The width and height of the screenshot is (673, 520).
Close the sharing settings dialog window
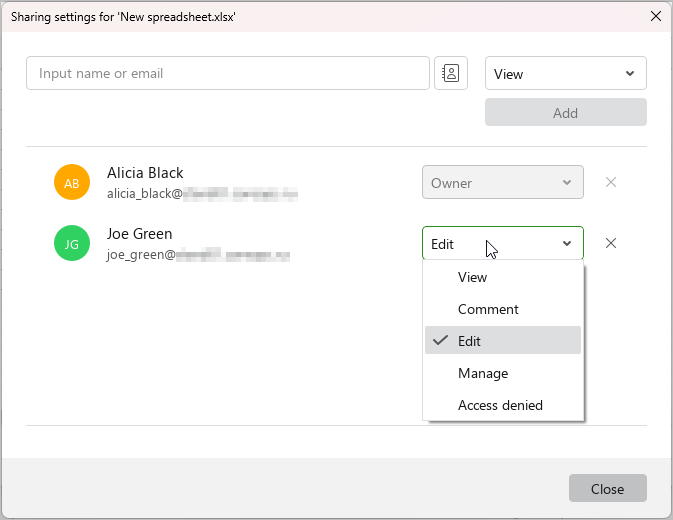[655, 16]
